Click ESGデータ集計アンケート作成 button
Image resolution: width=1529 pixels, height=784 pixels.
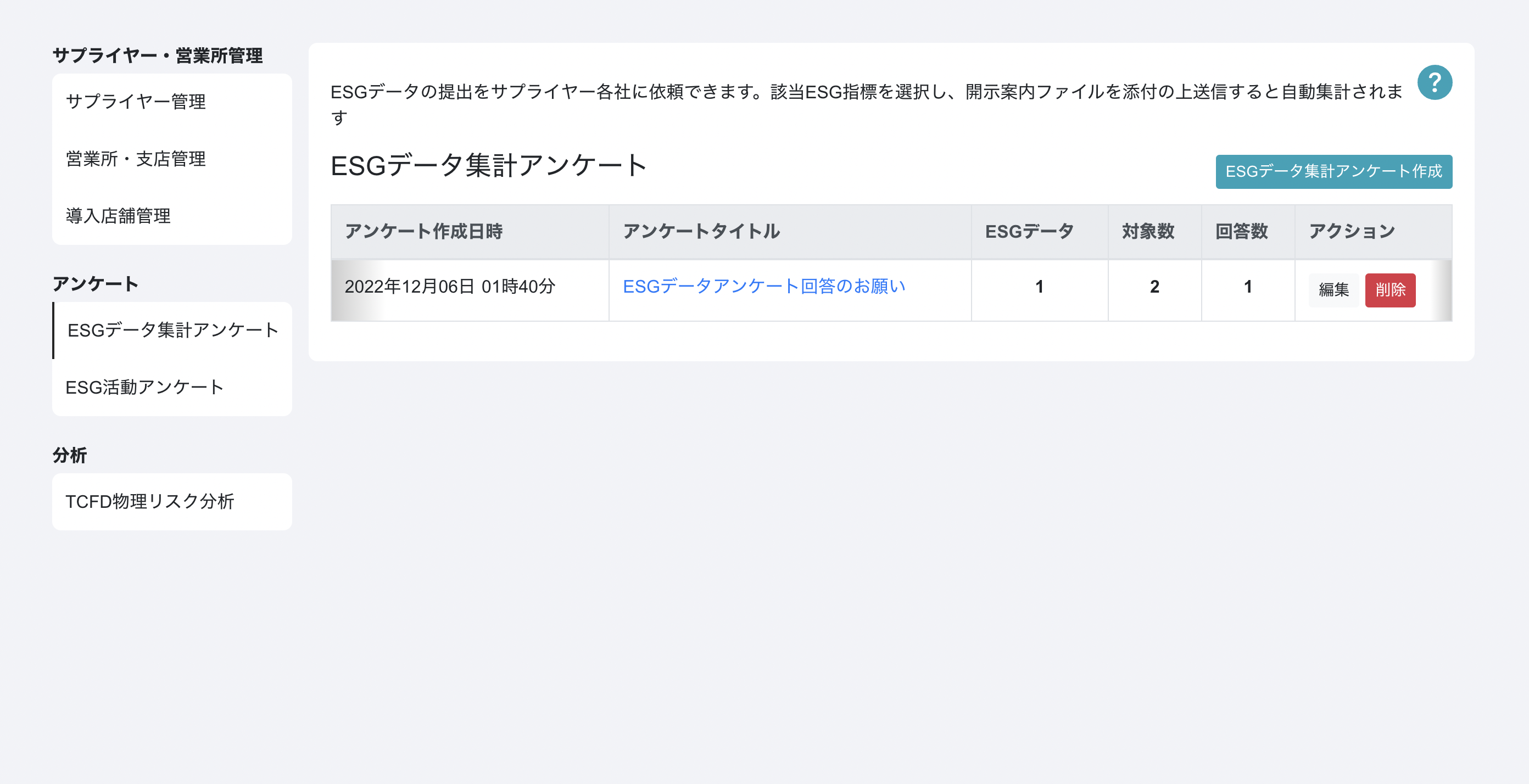[1333, 171]
